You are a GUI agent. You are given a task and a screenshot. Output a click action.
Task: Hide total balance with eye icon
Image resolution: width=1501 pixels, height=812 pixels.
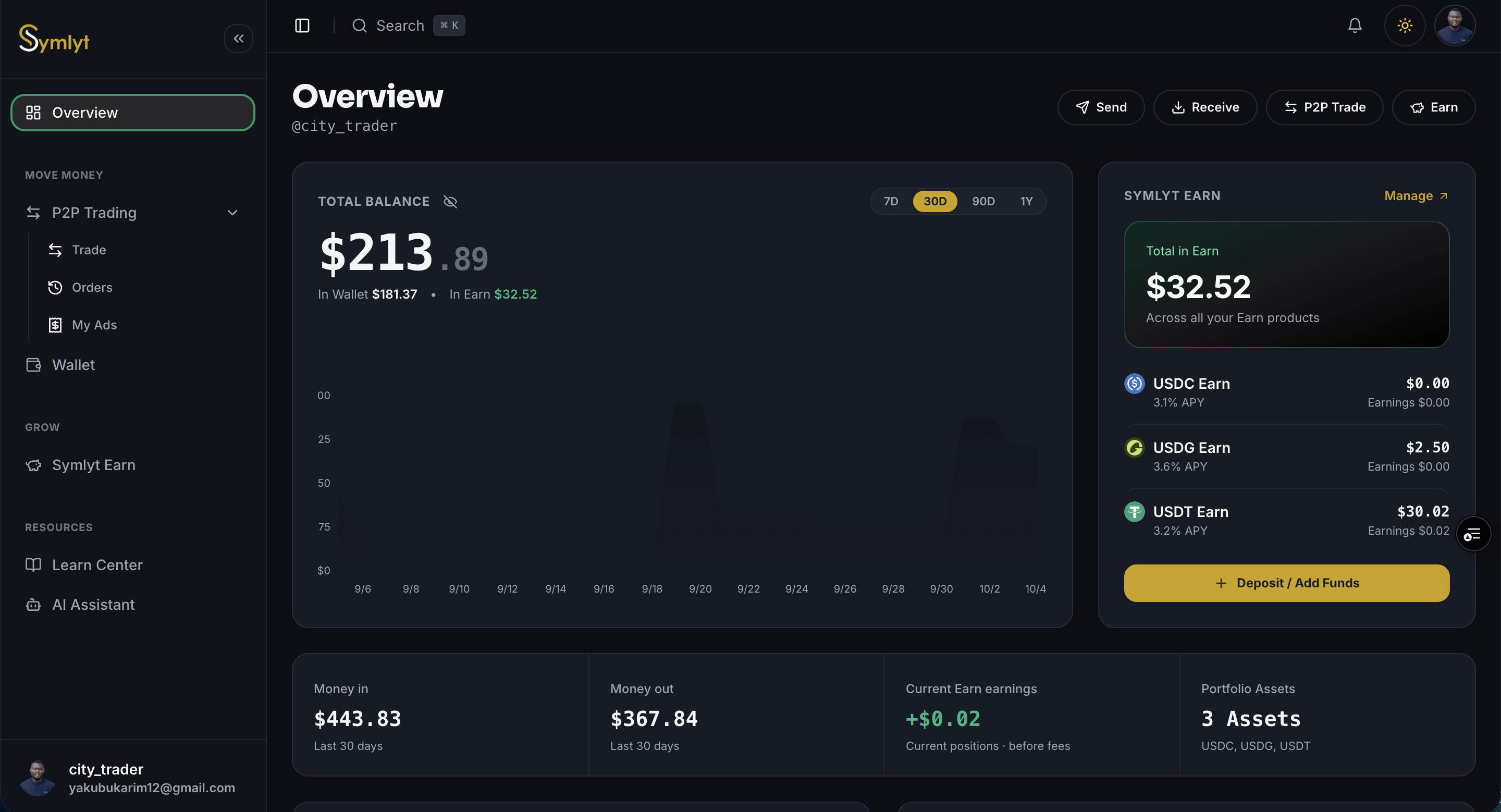click(x=450, y=202)
